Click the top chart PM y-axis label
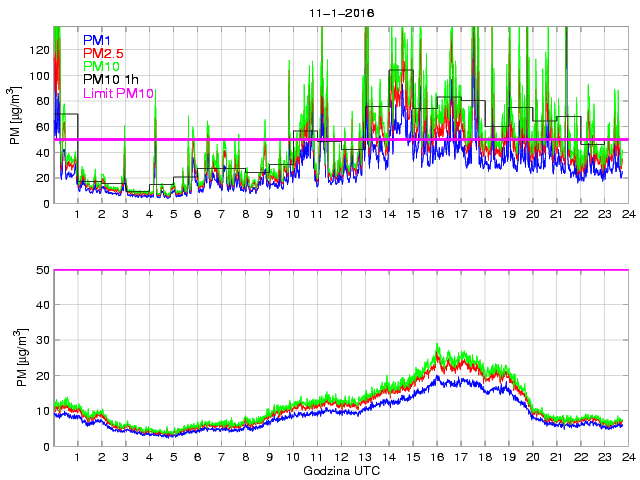 [15, 116]
